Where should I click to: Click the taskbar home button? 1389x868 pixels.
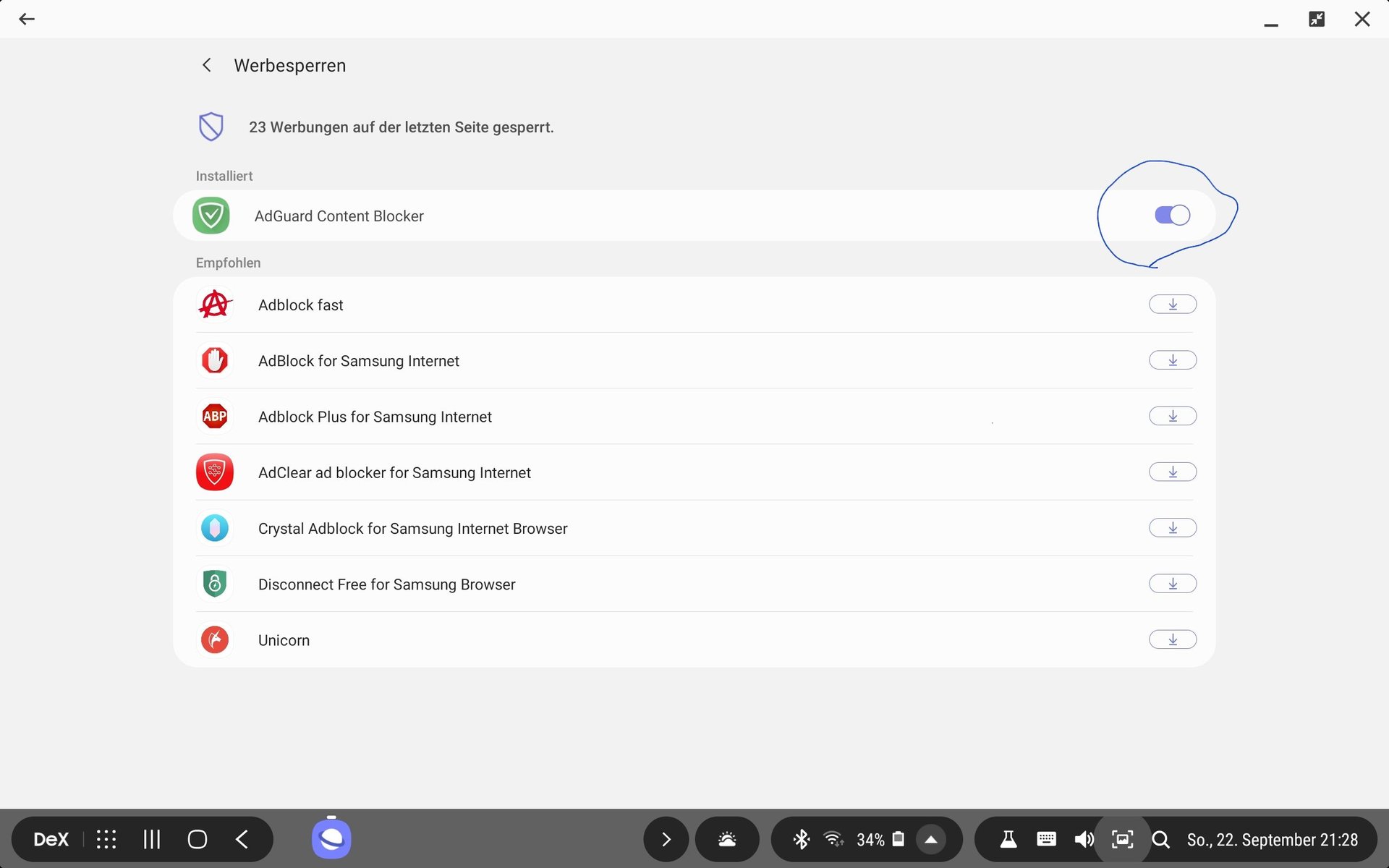(x=197, y=839)
